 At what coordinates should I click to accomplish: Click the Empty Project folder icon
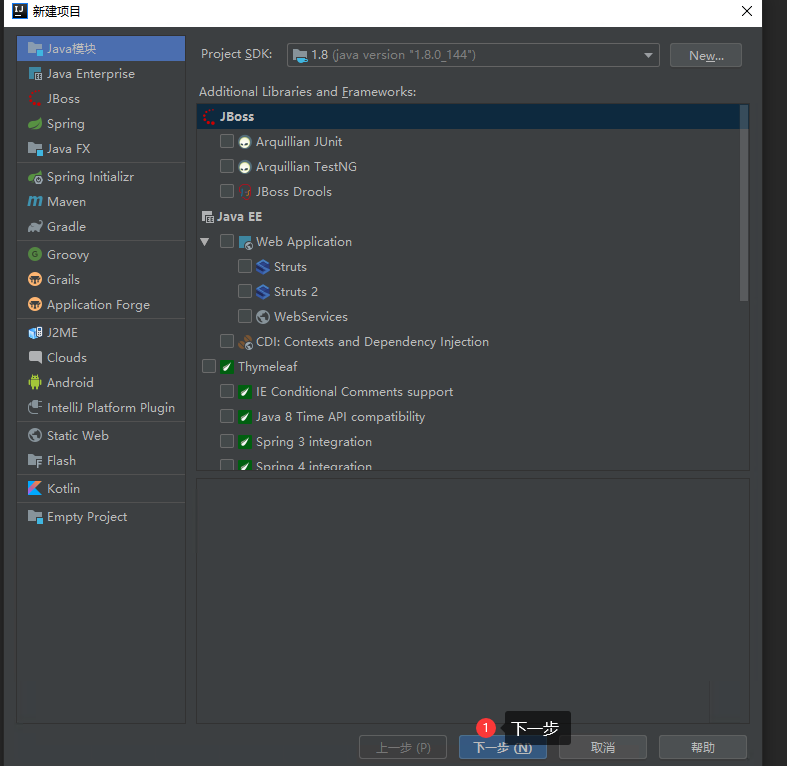[x=35, y=517]
